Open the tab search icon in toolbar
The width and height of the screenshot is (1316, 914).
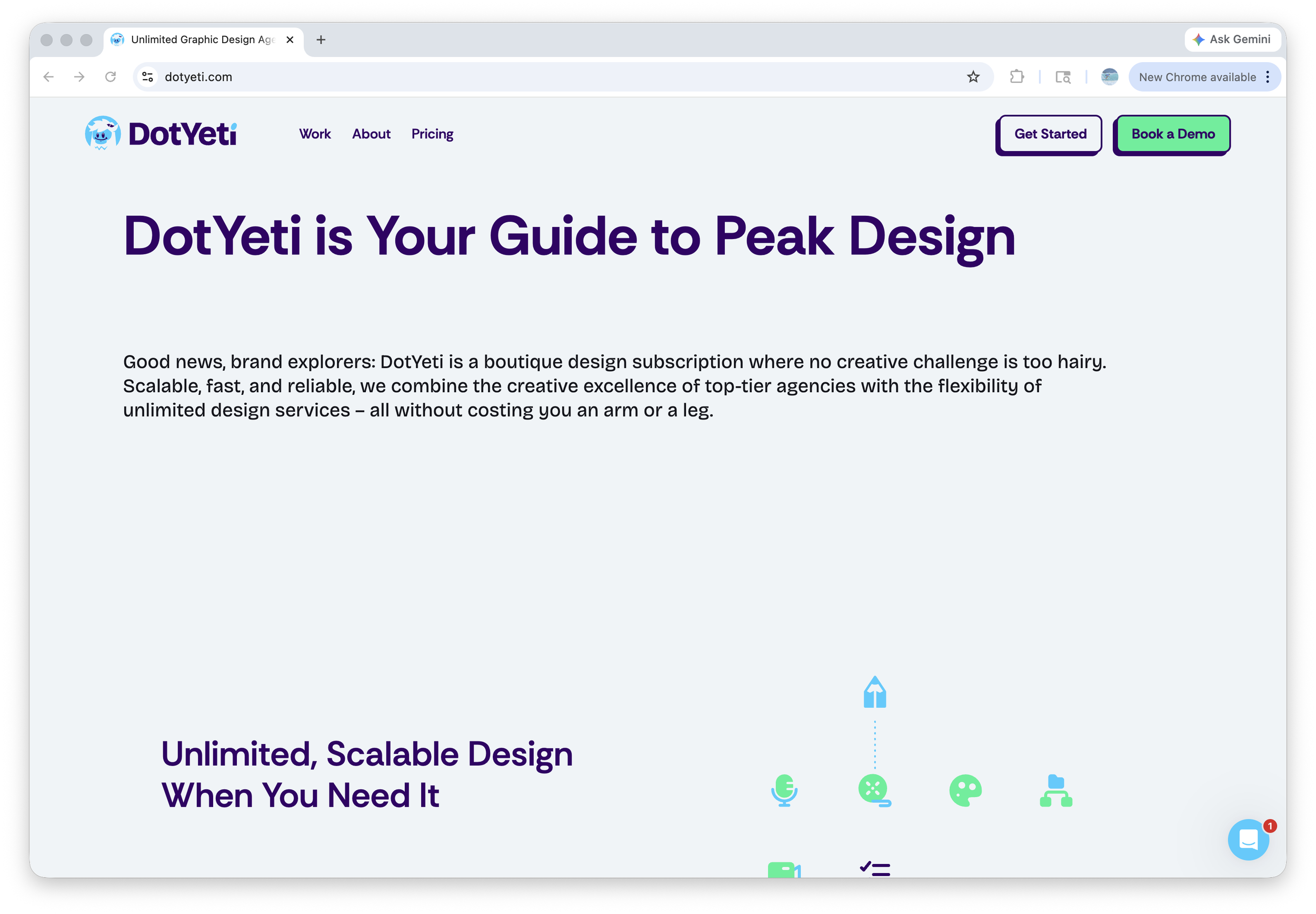1063,77
